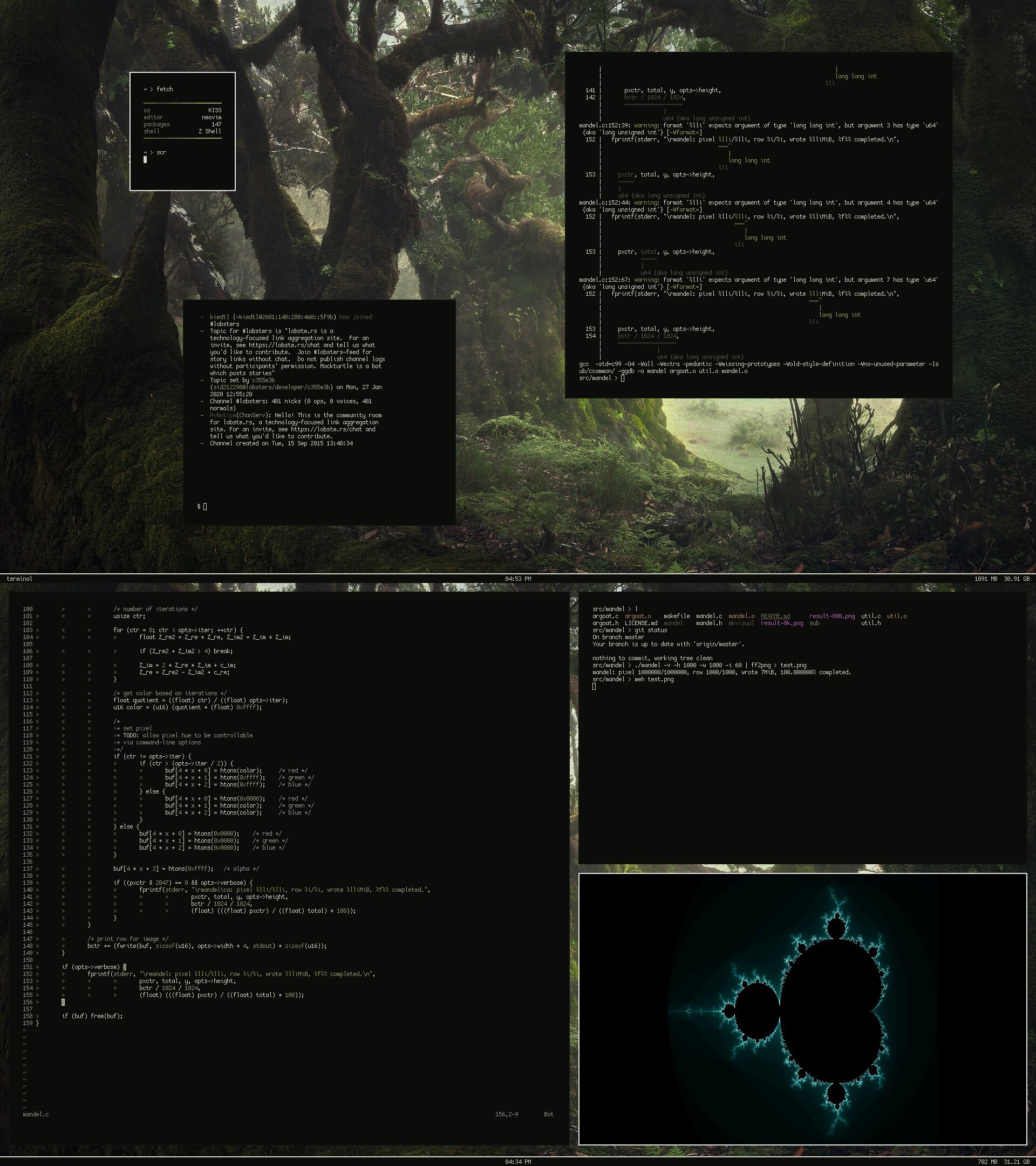The width and height of the screenshot is (1036, 1166).
Task: Click the result-800.png file in listing
Action: tap(831, 616)
